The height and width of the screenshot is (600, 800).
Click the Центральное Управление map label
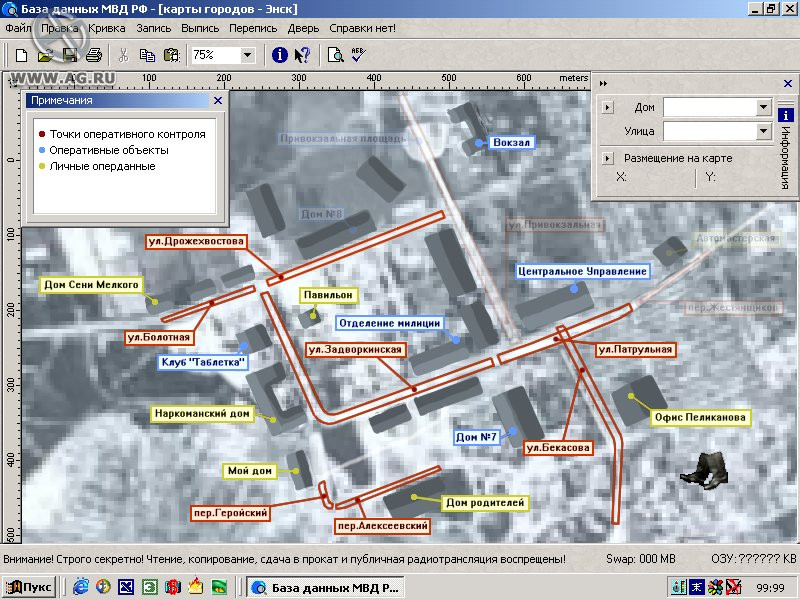(582, 271)
